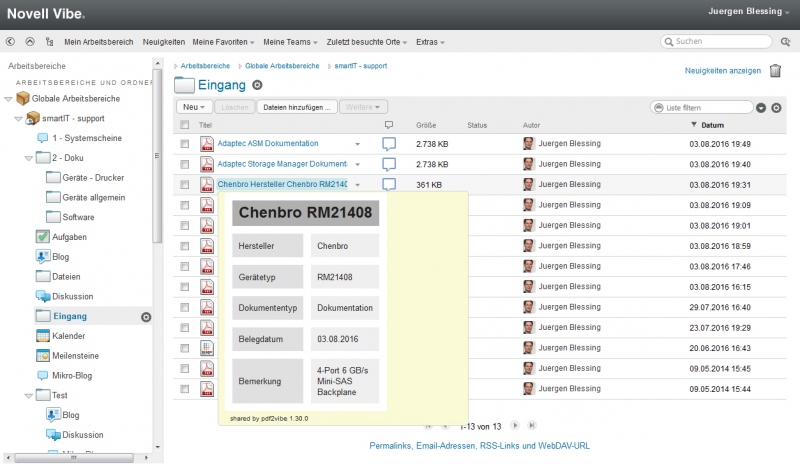Sort by Datum column header
This screenshot has width=800, height=464.
(712, 125)
